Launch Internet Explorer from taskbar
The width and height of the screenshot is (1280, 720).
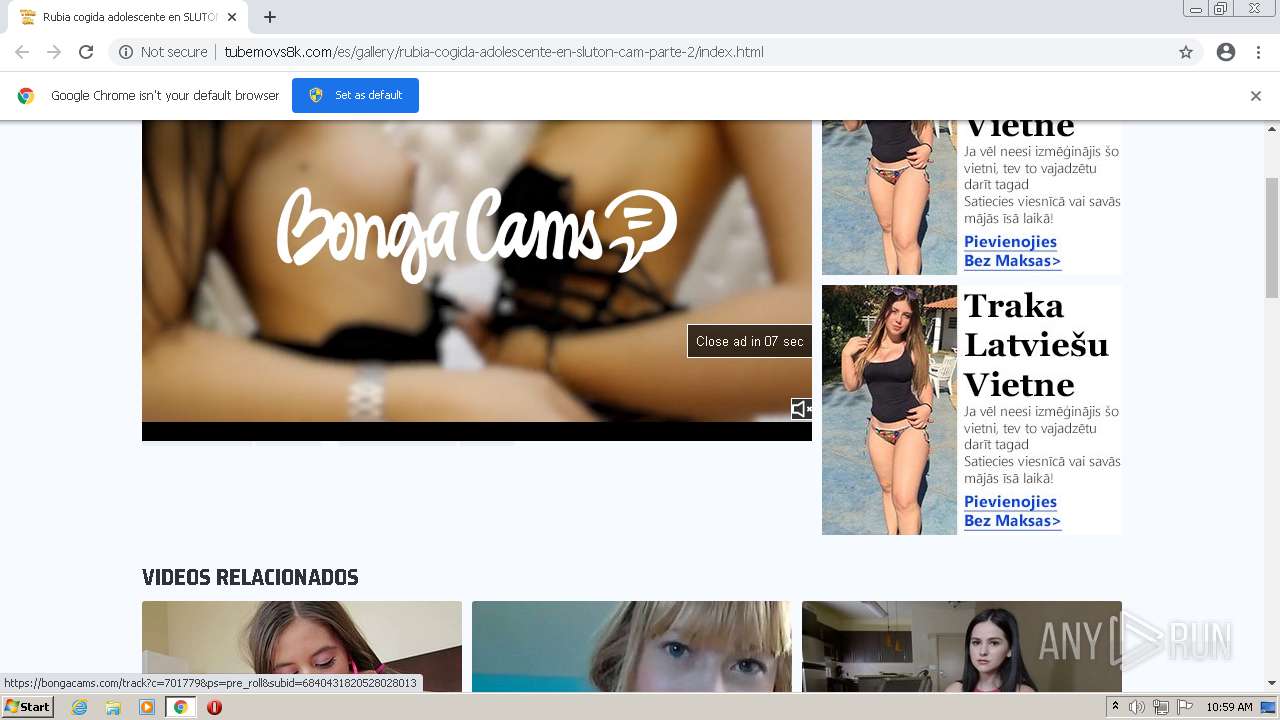(79, 707)
